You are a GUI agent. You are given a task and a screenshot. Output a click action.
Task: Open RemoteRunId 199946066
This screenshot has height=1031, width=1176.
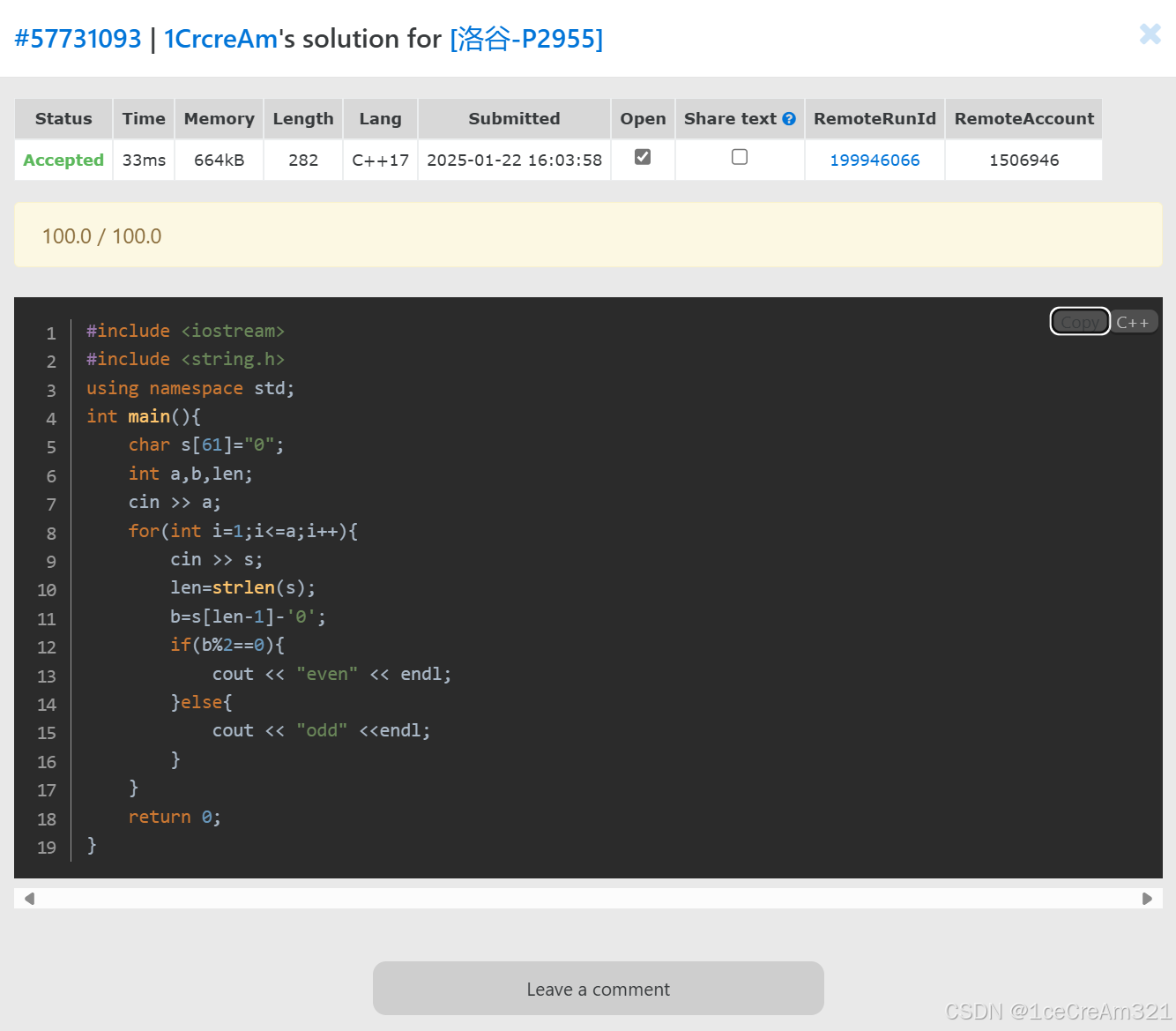click(875, 160)
